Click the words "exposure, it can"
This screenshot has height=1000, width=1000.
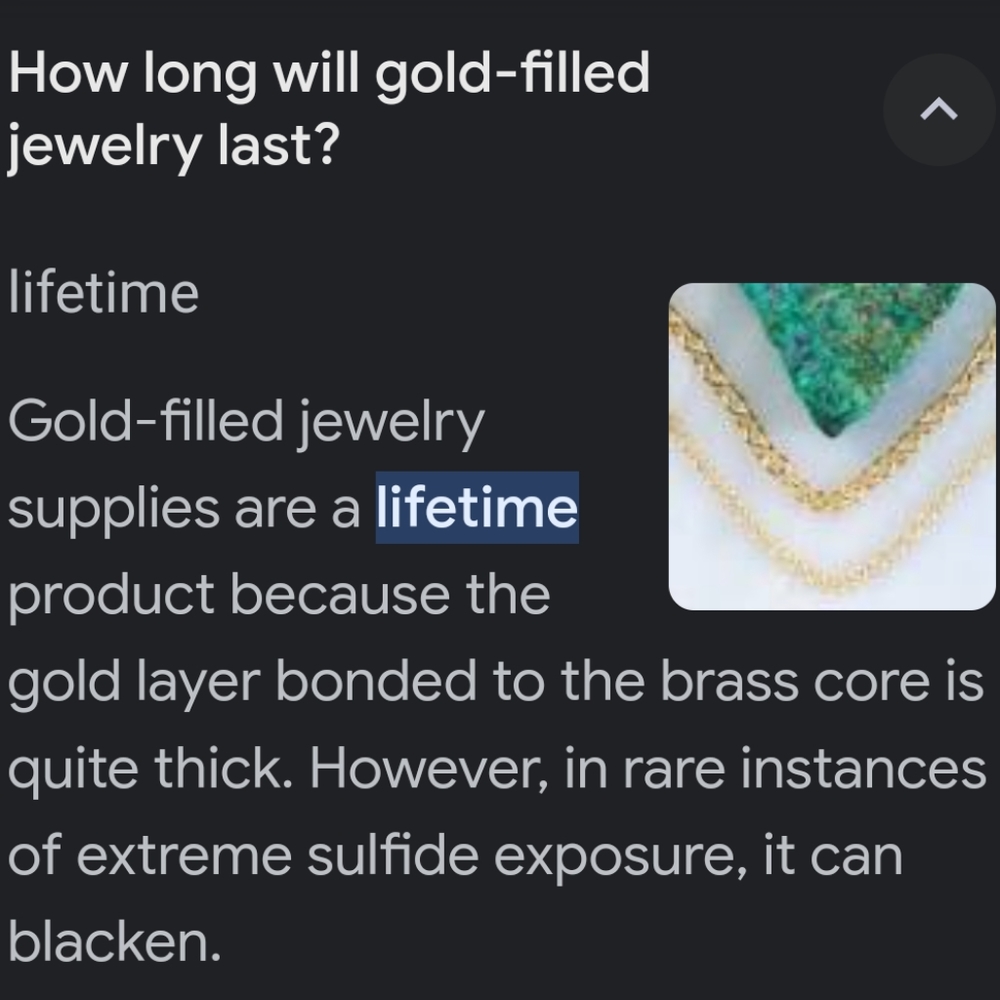[697, 856]
